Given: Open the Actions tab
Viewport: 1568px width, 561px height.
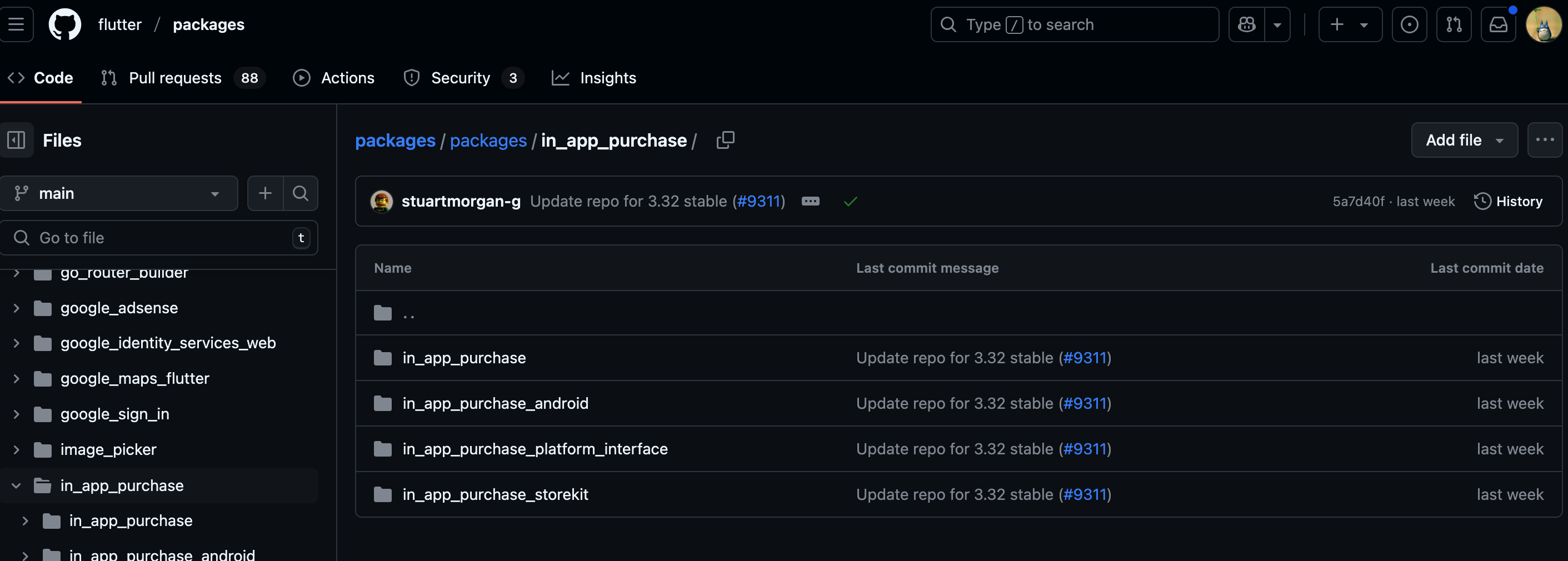Looking at the screenshot, I should click(333, 78).
